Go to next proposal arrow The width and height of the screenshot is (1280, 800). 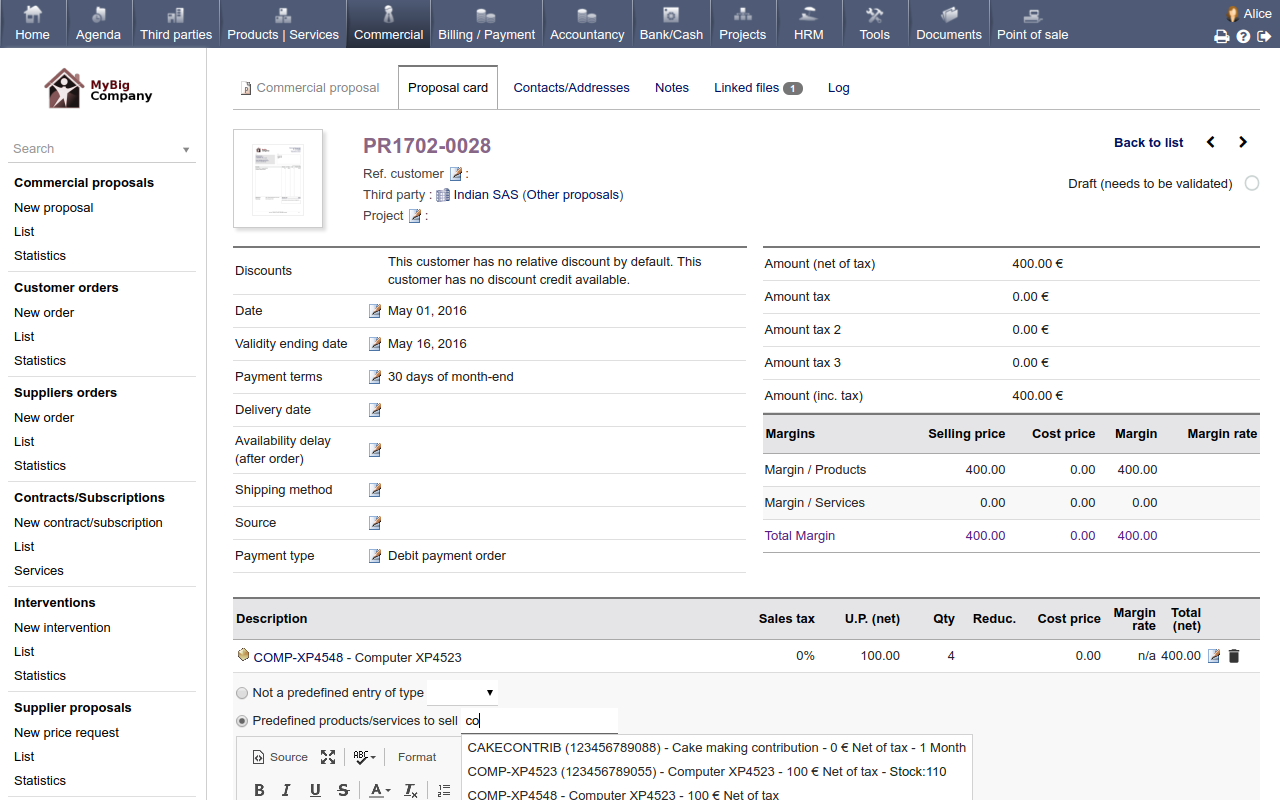(1243, 142)
